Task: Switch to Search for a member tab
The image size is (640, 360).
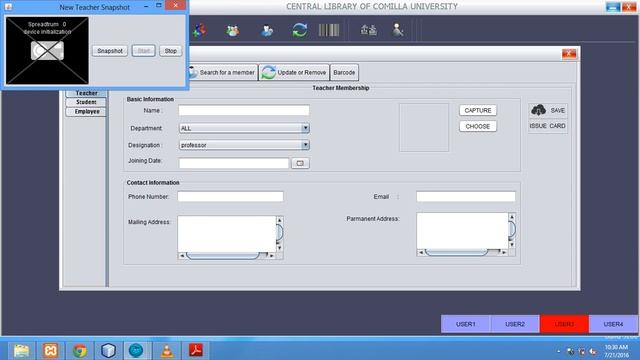Action: (223, 73)
